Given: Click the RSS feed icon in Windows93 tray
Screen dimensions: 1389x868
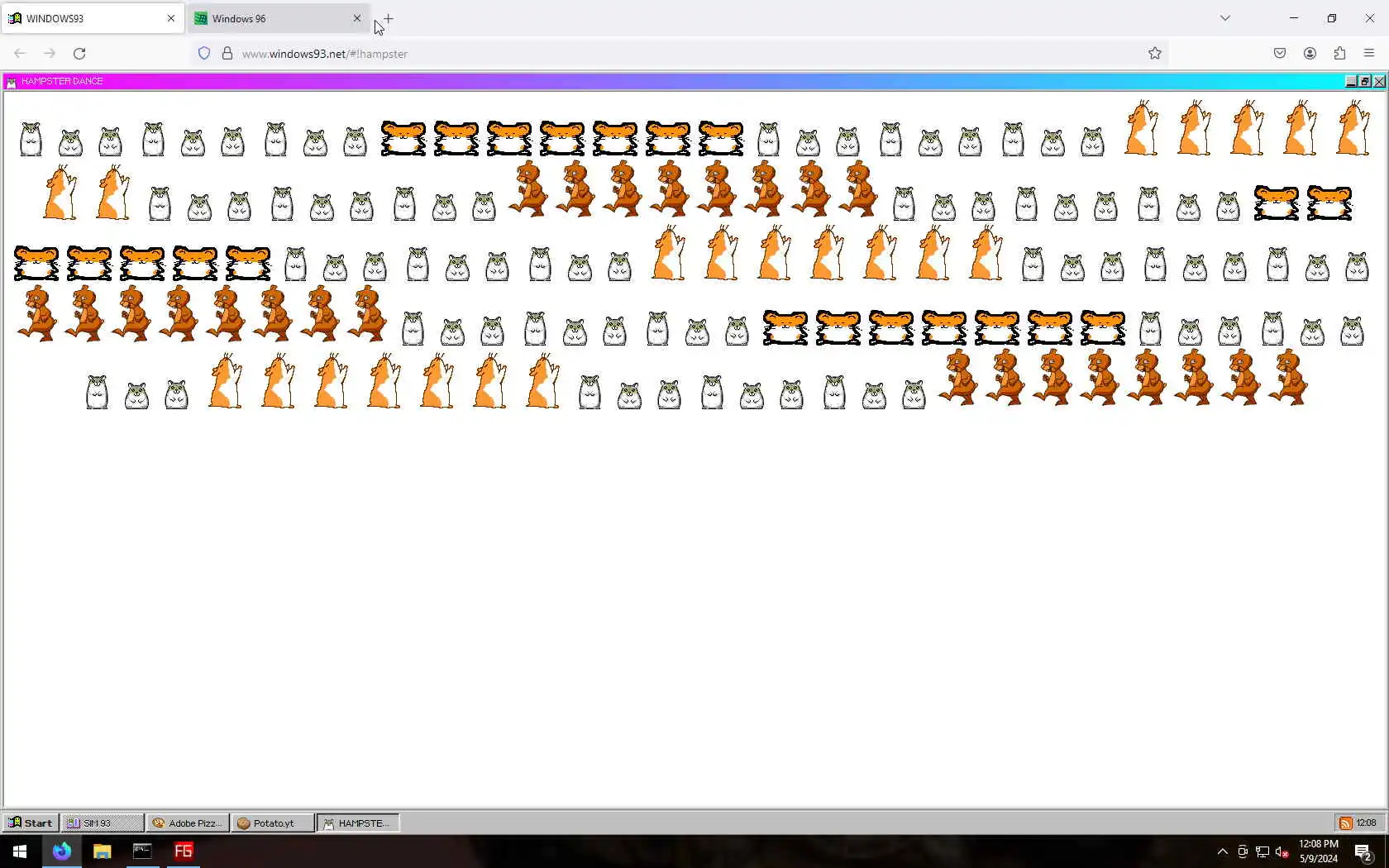Looking at the screenshot, I should [x=1346, y=823].
